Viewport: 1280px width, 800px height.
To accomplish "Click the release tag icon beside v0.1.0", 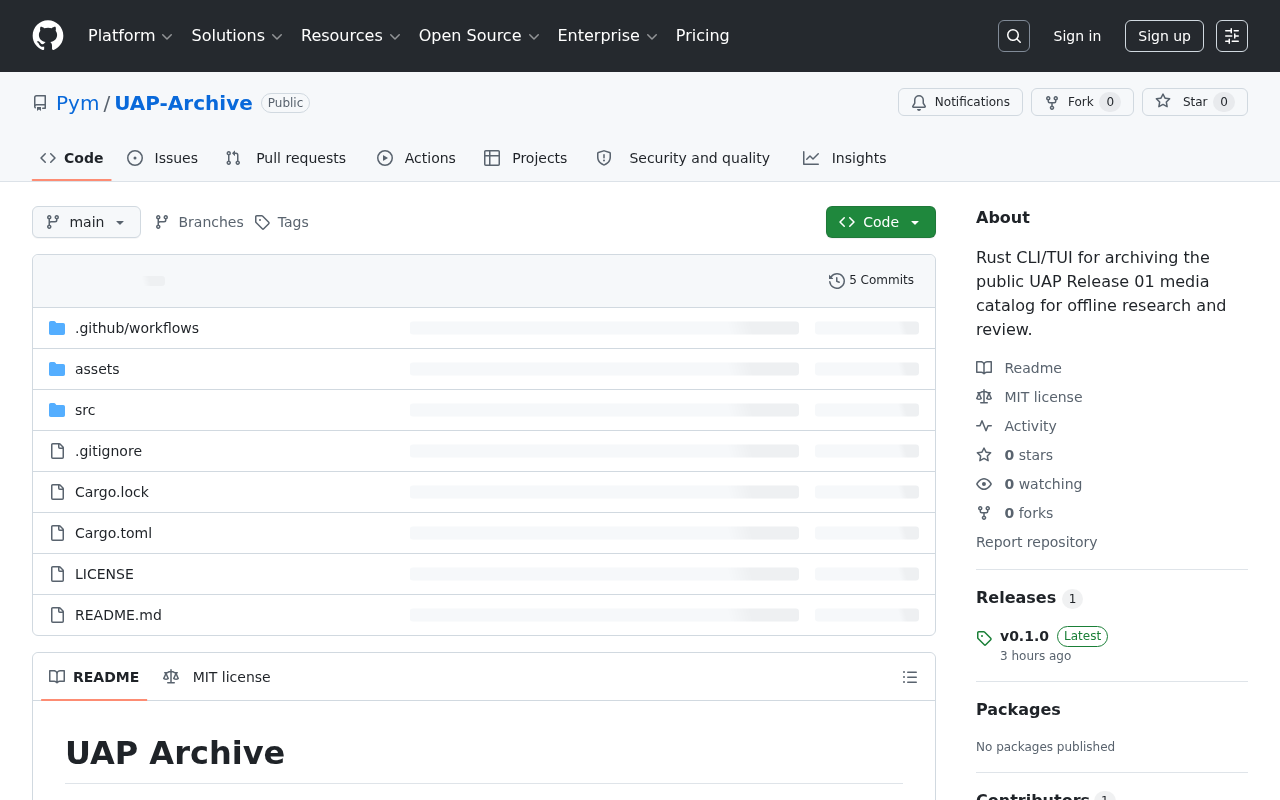I will coord(984,638).
